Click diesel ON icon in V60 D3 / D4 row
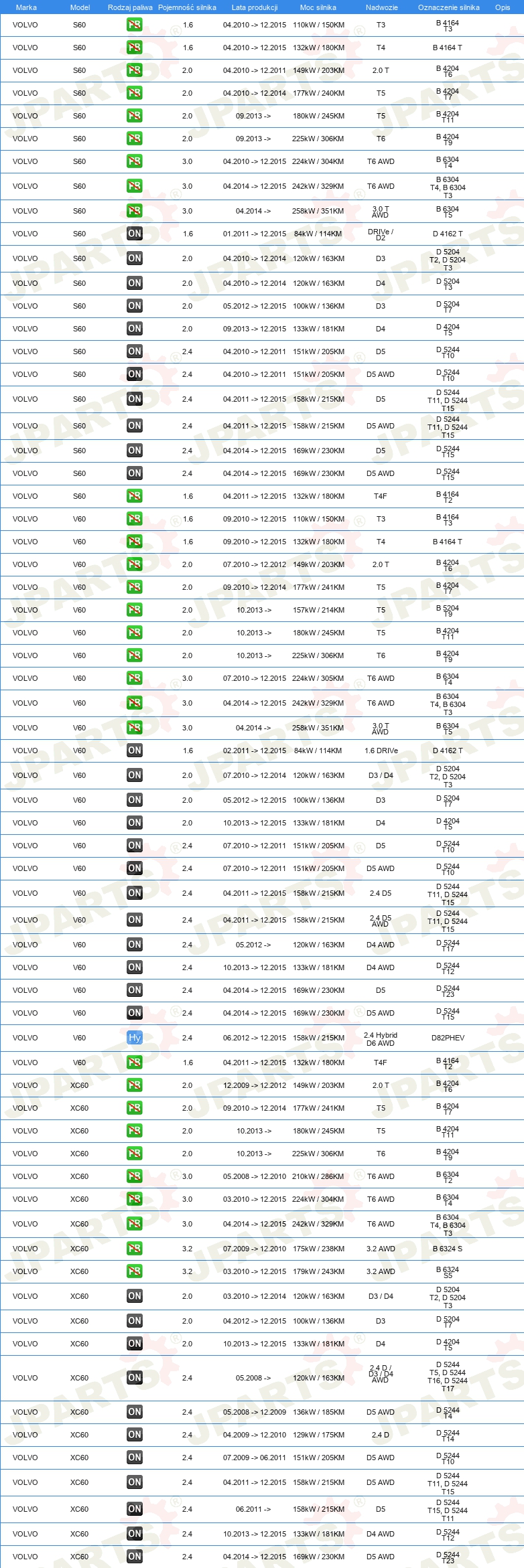 [x=134, y=775]
